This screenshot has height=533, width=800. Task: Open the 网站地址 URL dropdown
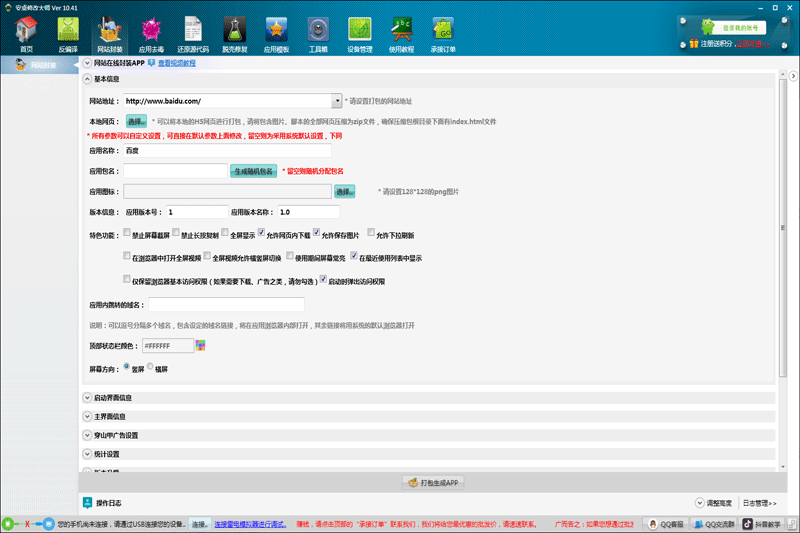(x=337, y=101)
